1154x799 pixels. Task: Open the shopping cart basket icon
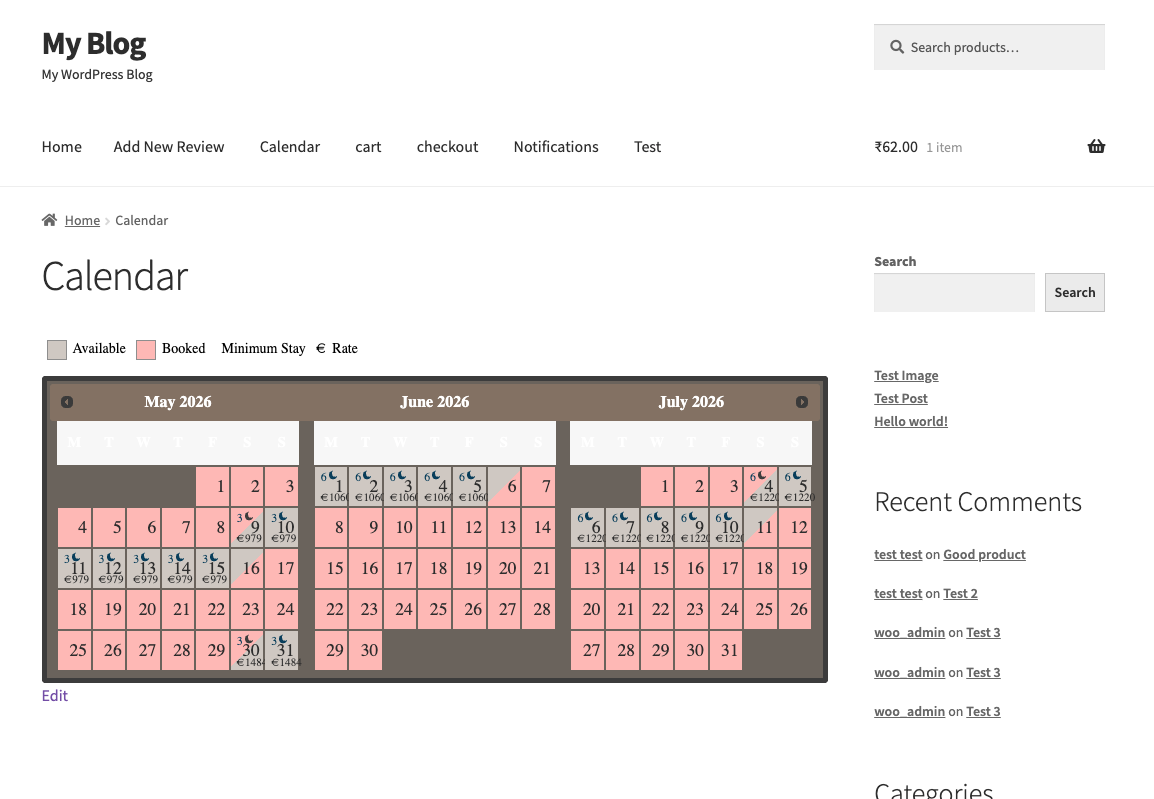pyautogui.click(x=1096, y=147)
